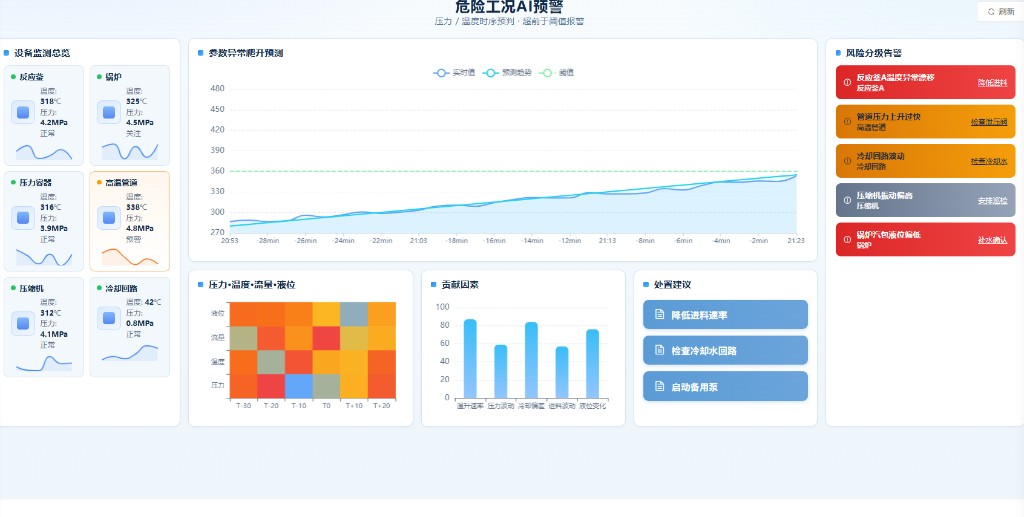Click the alert icon on 冷却回路波动 alert
This screenshot has height=517, width=1024.
[x=847, y=161]
